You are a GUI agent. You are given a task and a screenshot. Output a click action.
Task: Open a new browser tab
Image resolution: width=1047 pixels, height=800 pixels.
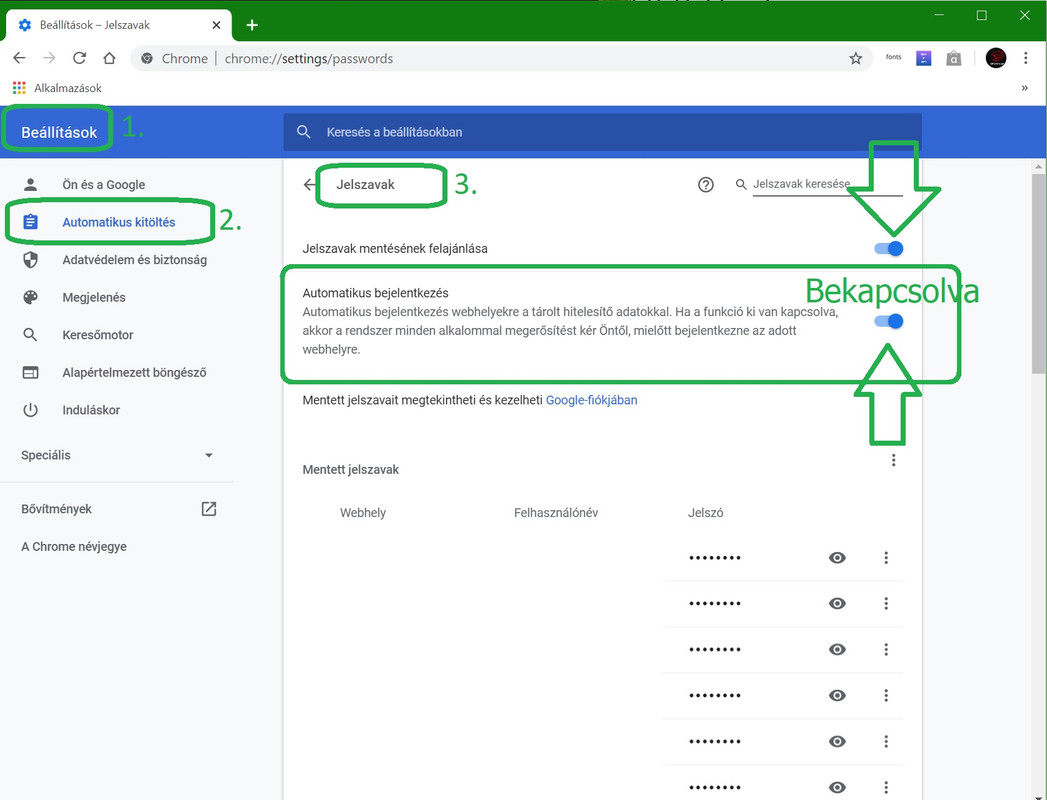click(252, 25)
